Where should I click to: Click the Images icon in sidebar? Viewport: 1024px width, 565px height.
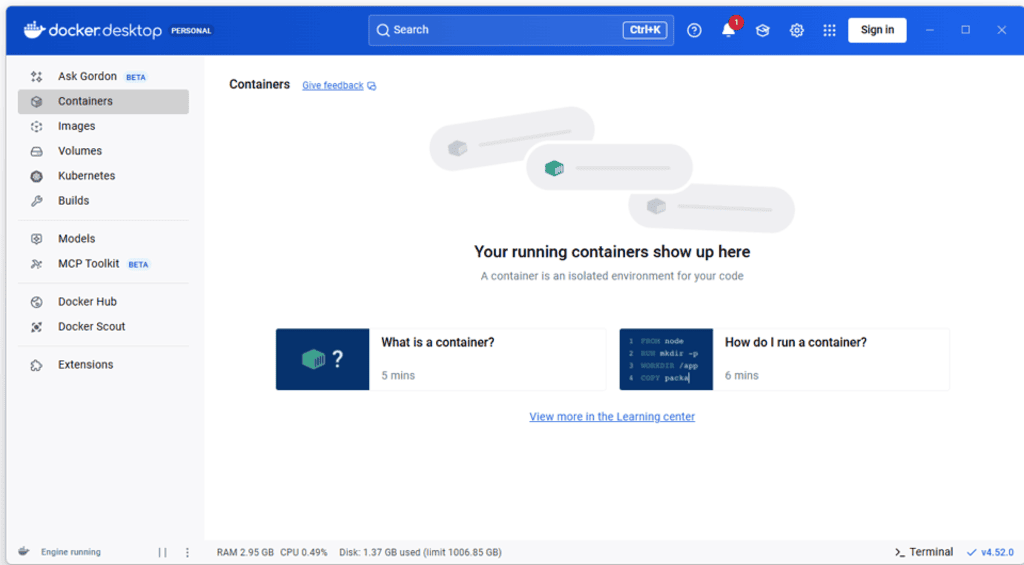tap(37, 126)
